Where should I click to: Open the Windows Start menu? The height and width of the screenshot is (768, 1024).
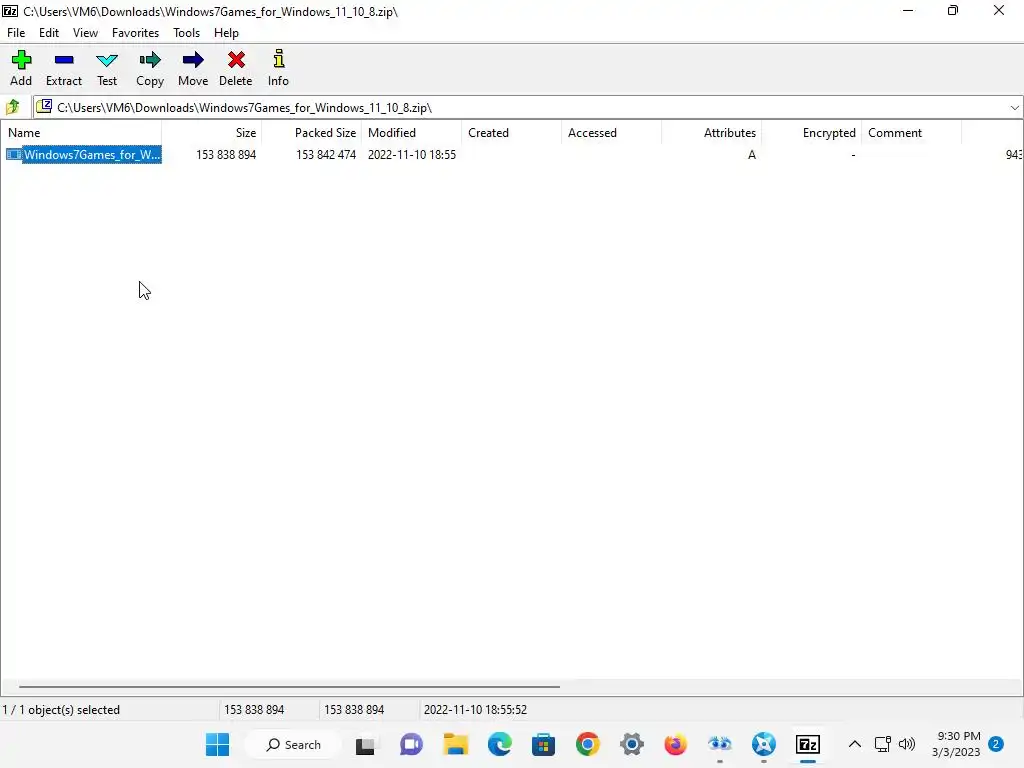point(217,744)
